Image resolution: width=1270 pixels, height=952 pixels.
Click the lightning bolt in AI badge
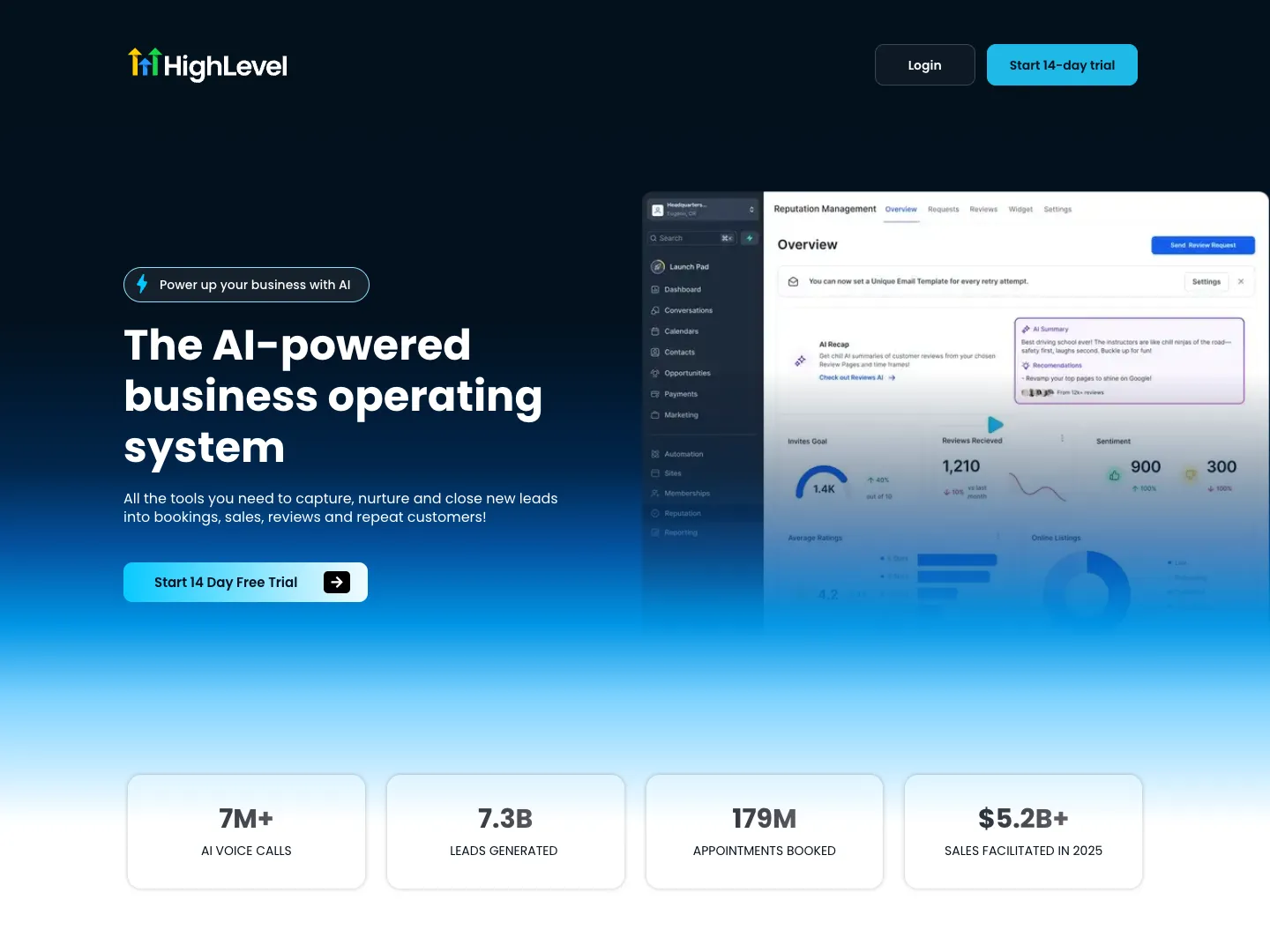pyautogui.click(x=142, y=284)
